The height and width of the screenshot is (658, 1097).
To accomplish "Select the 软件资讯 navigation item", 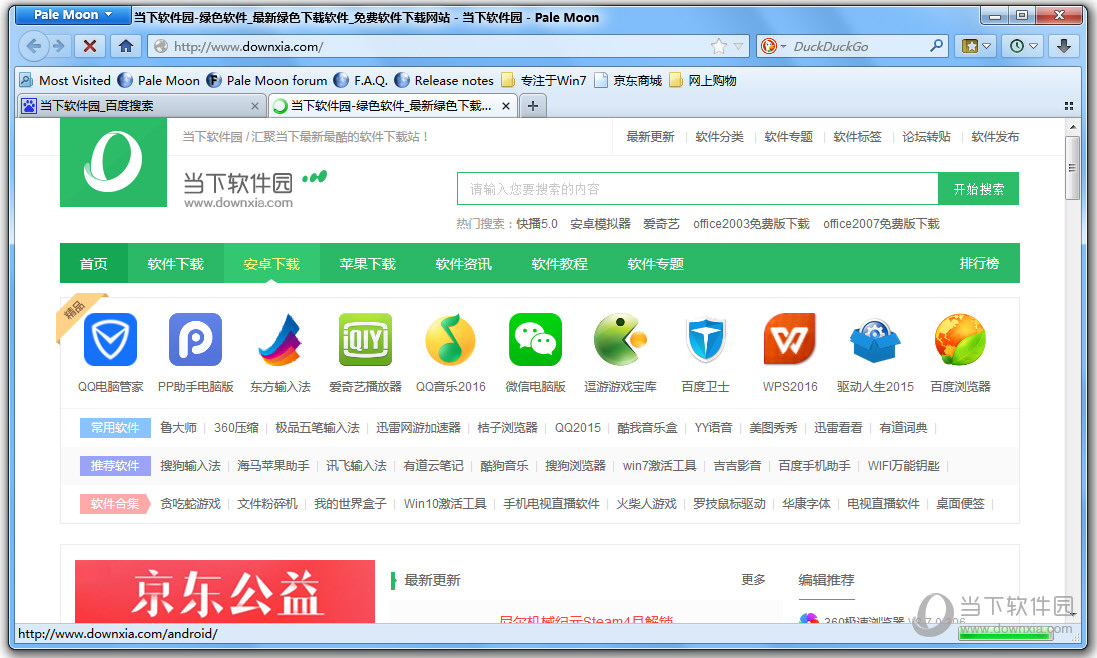I will 463,264.
